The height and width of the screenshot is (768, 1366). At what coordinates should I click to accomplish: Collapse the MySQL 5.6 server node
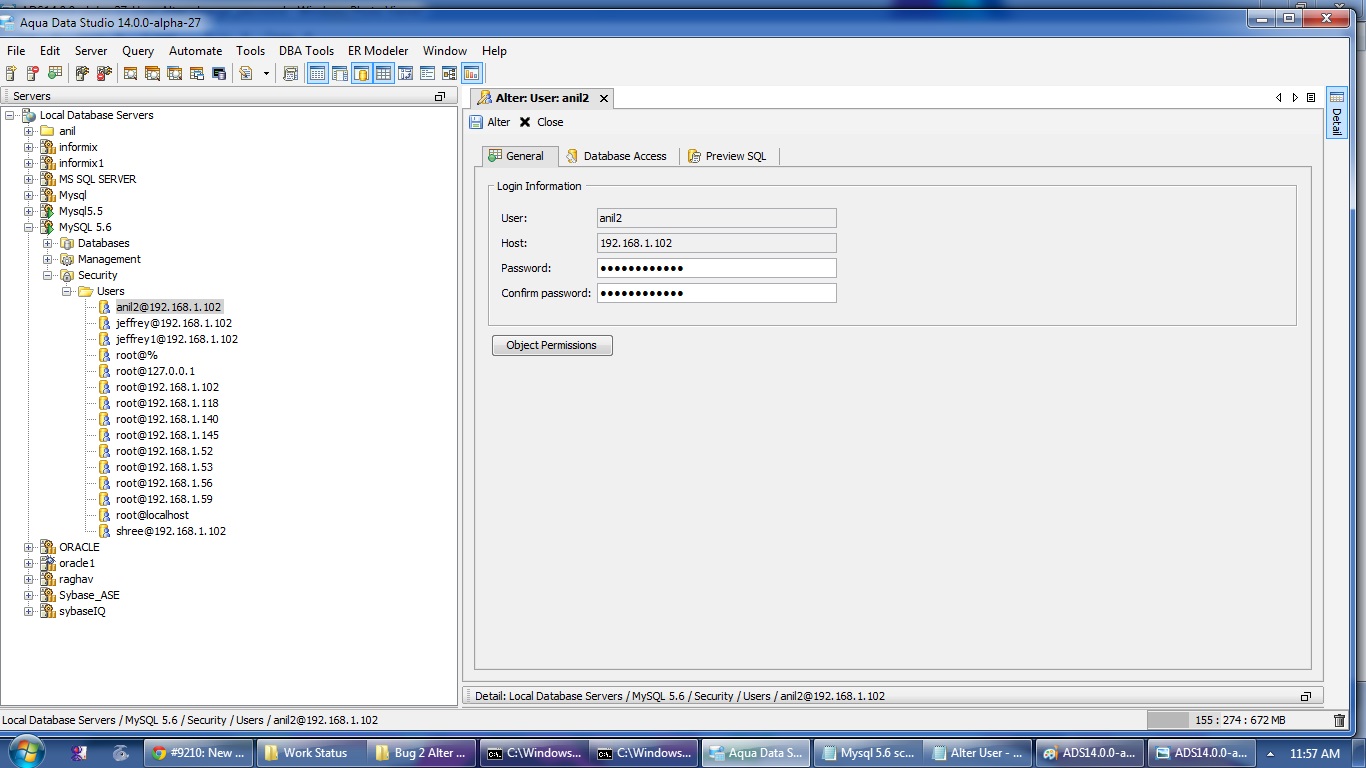click(29, 227)
